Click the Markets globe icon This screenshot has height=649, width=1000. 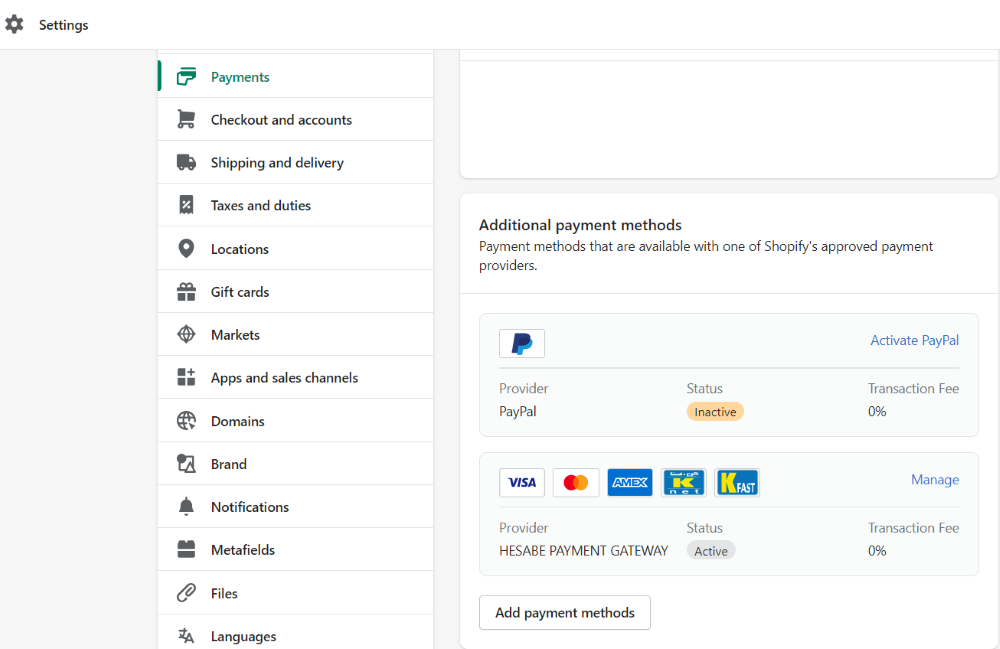[x=186, y=335]
